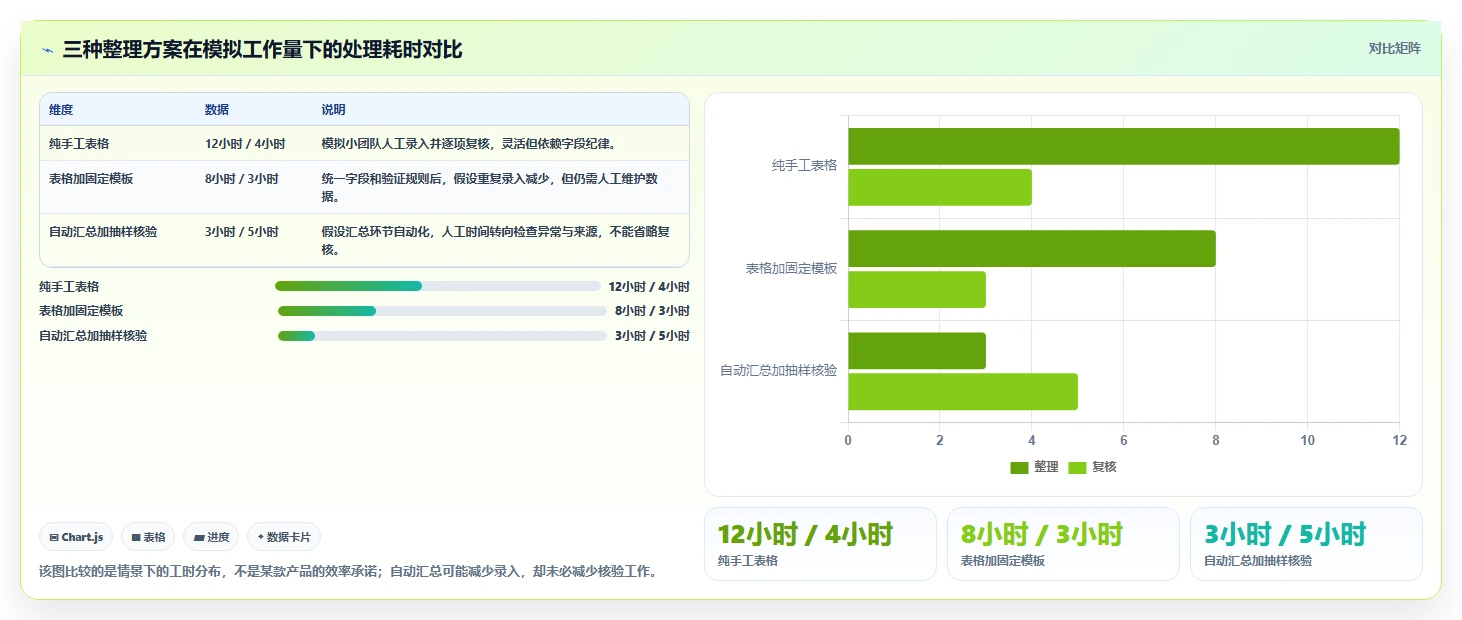
Task: Click the 数据卡片 chip
Action: (x=284, y=537)
